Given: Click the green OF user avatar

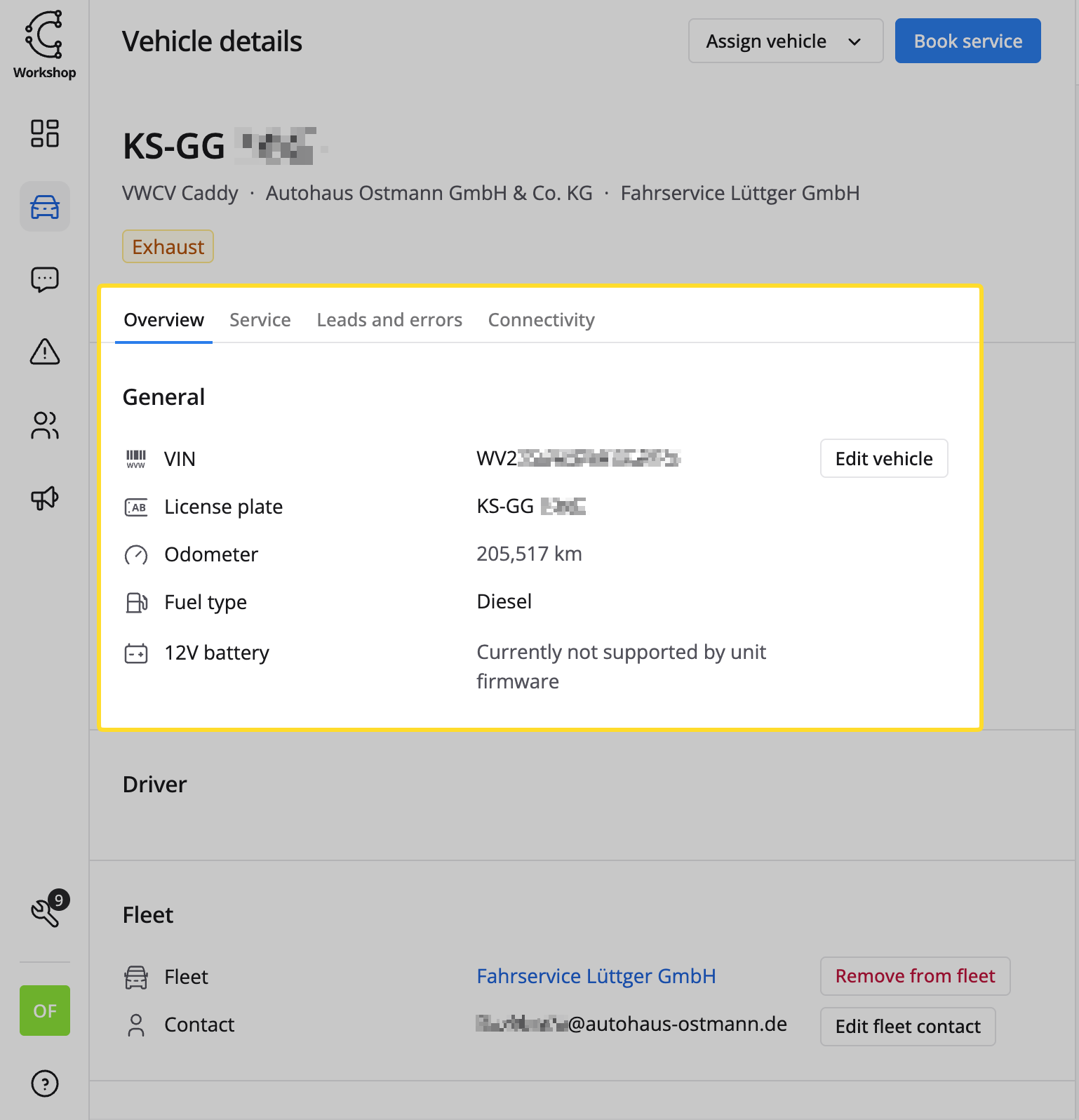Looking at the screenshot, I should click(44, 1011).
